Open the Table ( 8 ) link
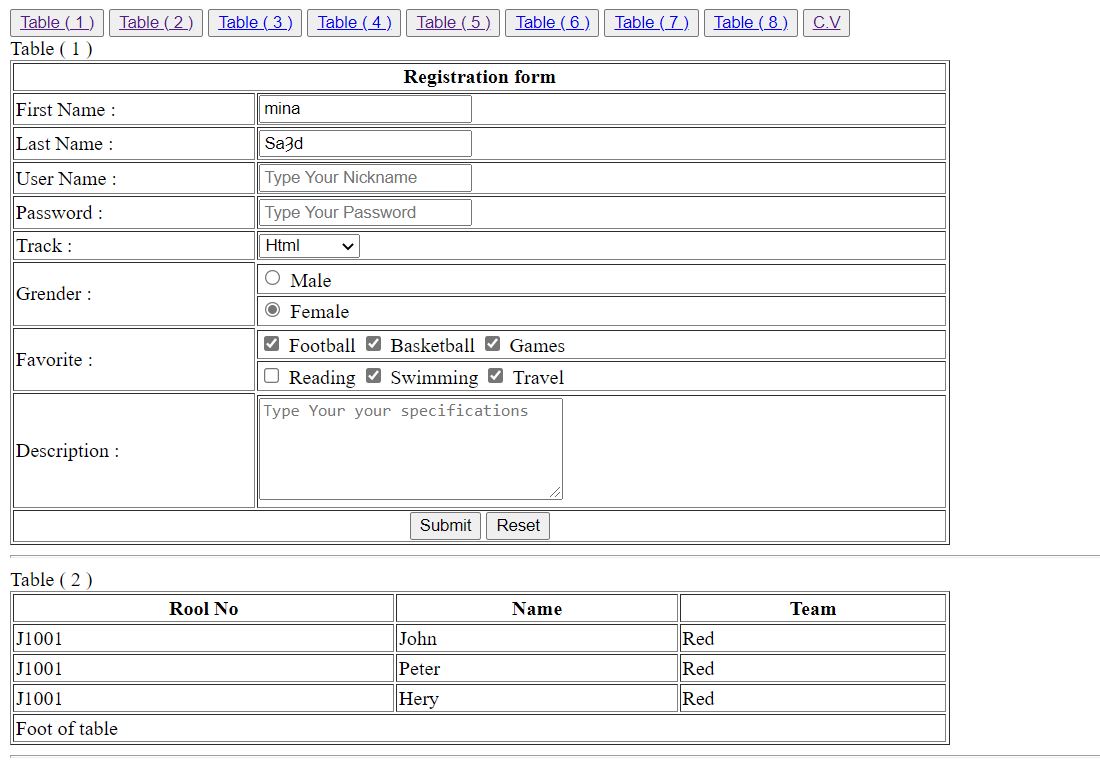 (750, 23)
